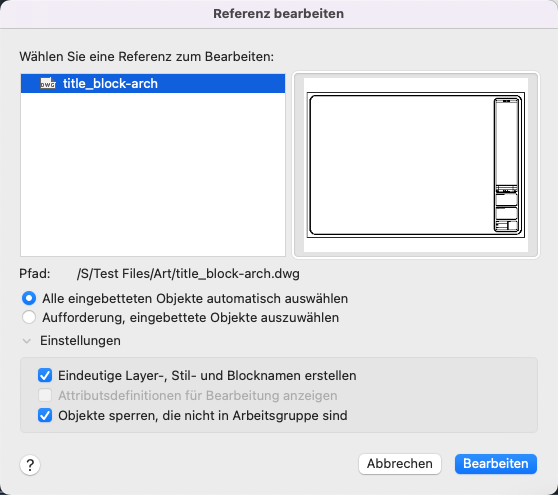Confirm with the blue Bearbeiten button
This screenshot has height=495, width=558.
coord(496,464)
